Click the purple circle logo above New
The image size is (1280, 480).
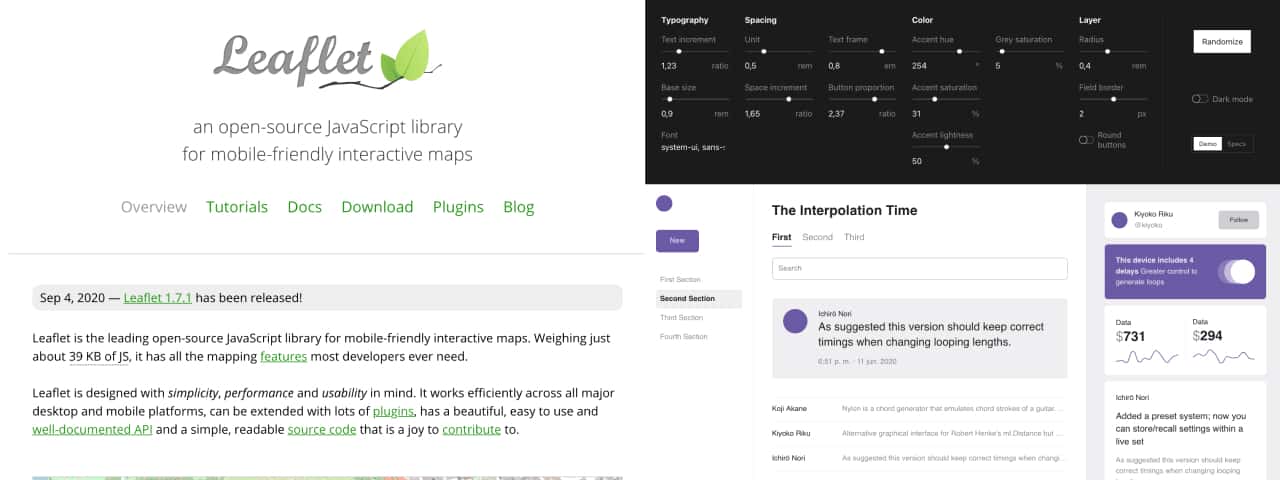pos(664,203)
